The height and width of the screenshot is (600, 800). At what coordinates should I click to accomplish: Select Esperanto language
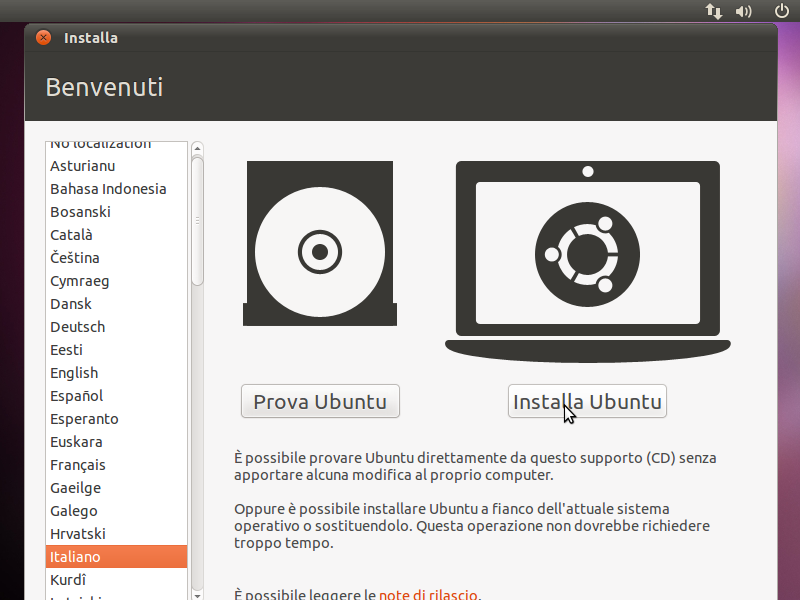coord(116,418)
